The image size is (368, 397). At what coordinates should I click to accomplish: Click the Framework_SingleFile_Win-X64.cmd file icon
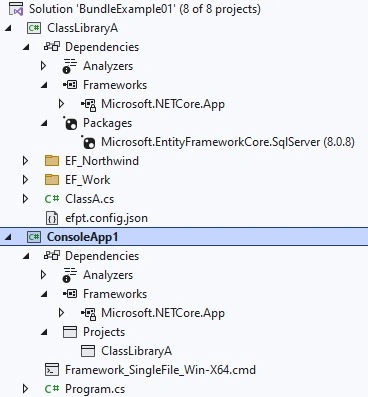pos(52,370)
